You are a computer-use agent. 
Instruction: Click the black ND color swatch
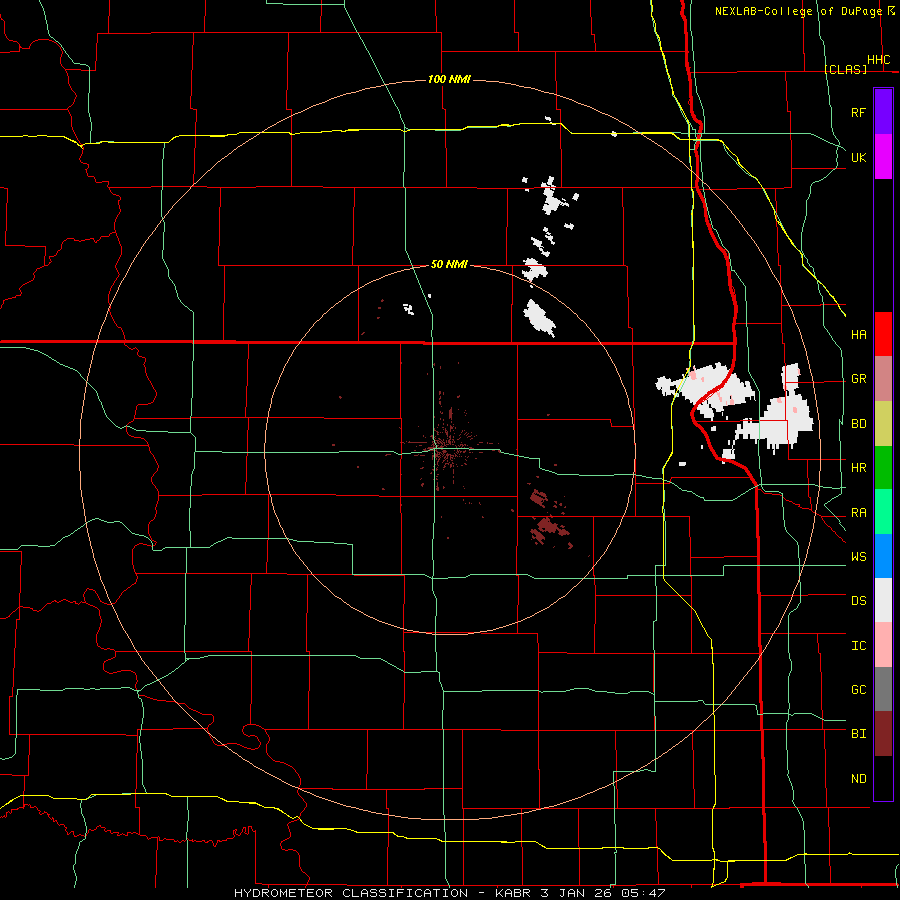click(883, 778)
